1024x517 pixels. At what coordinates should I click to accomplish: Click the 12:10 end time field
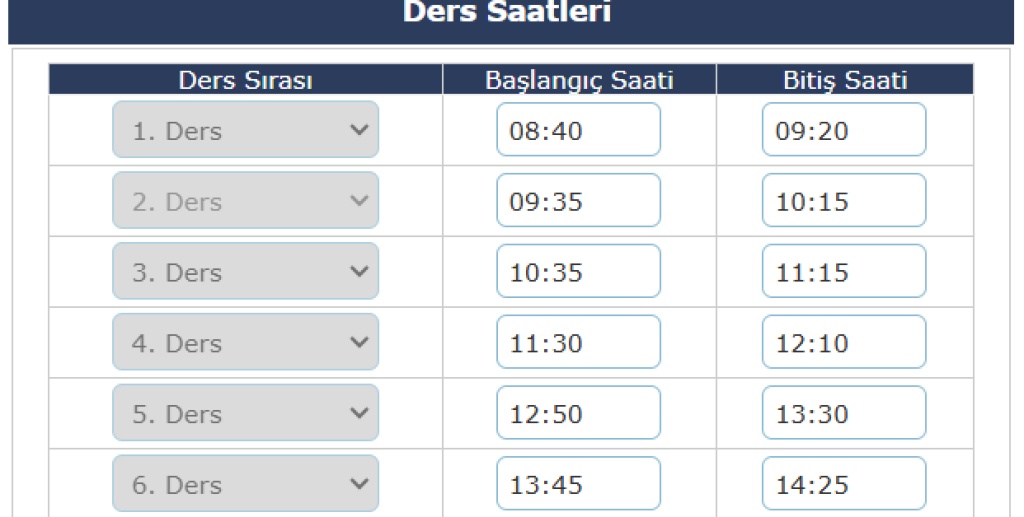(x=843, y=343)
